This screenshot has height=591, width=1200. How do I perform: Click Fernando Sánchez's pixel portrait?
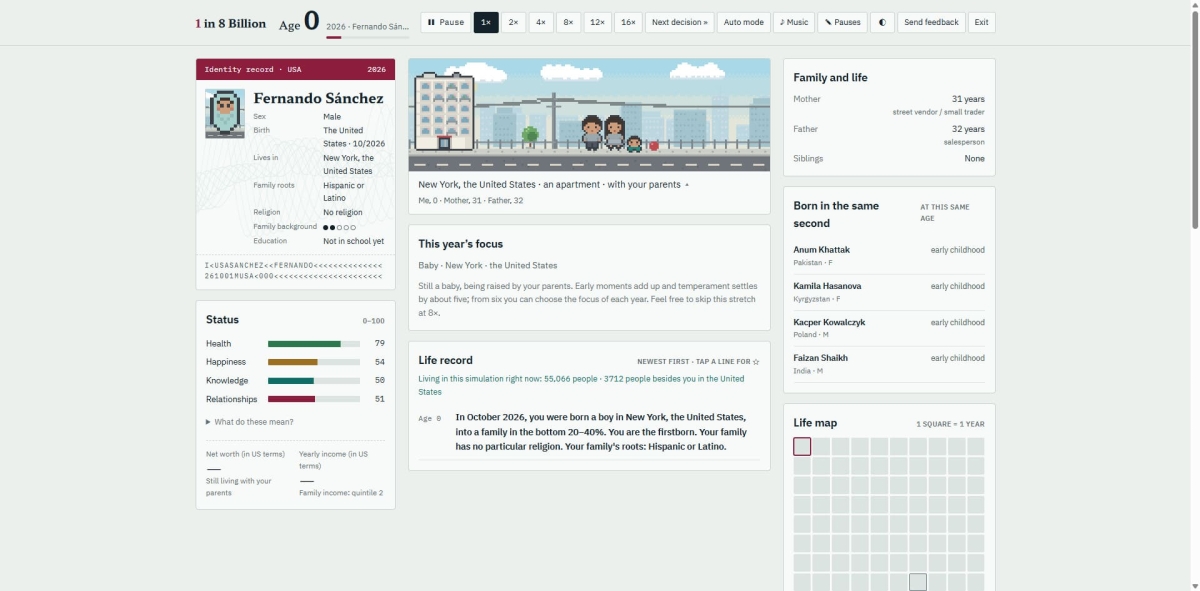(225, 113)
